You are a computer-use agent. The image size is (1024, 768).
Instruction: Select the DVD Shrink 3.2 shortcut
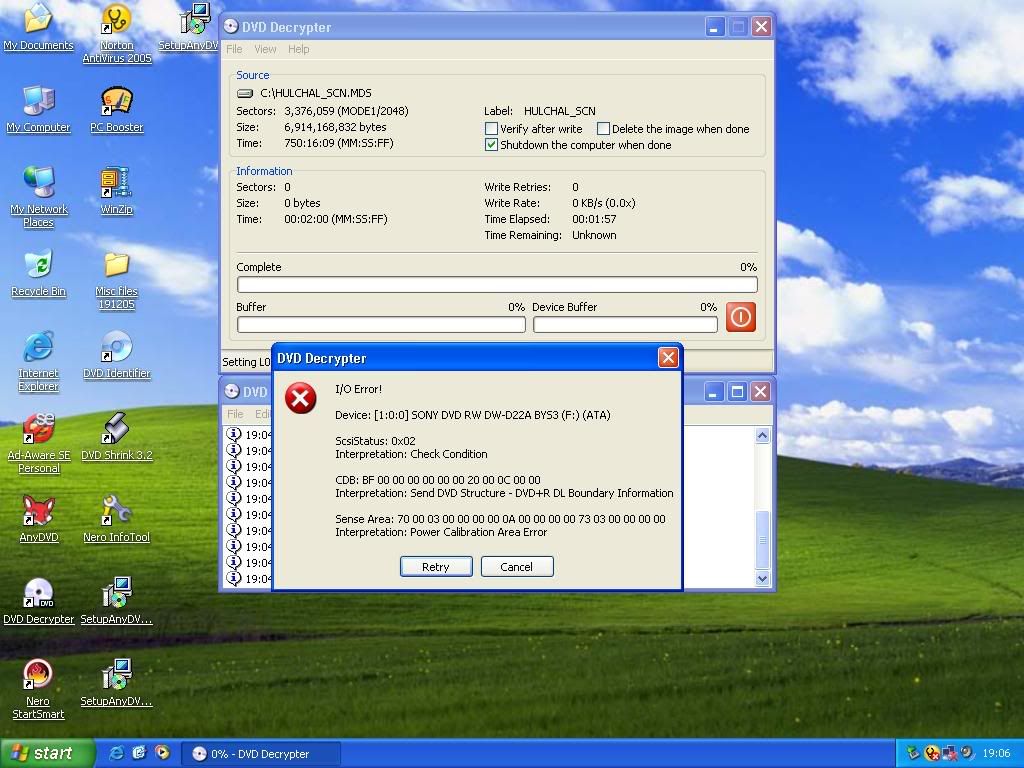[117, 437]
